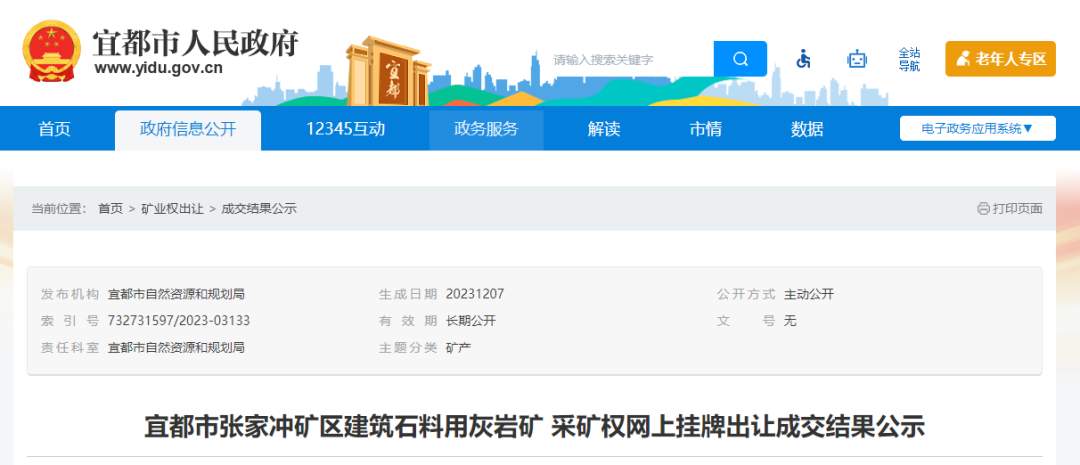1080x465 pixels.
Task: Open the 市情 navigation item
Action: 705,129
